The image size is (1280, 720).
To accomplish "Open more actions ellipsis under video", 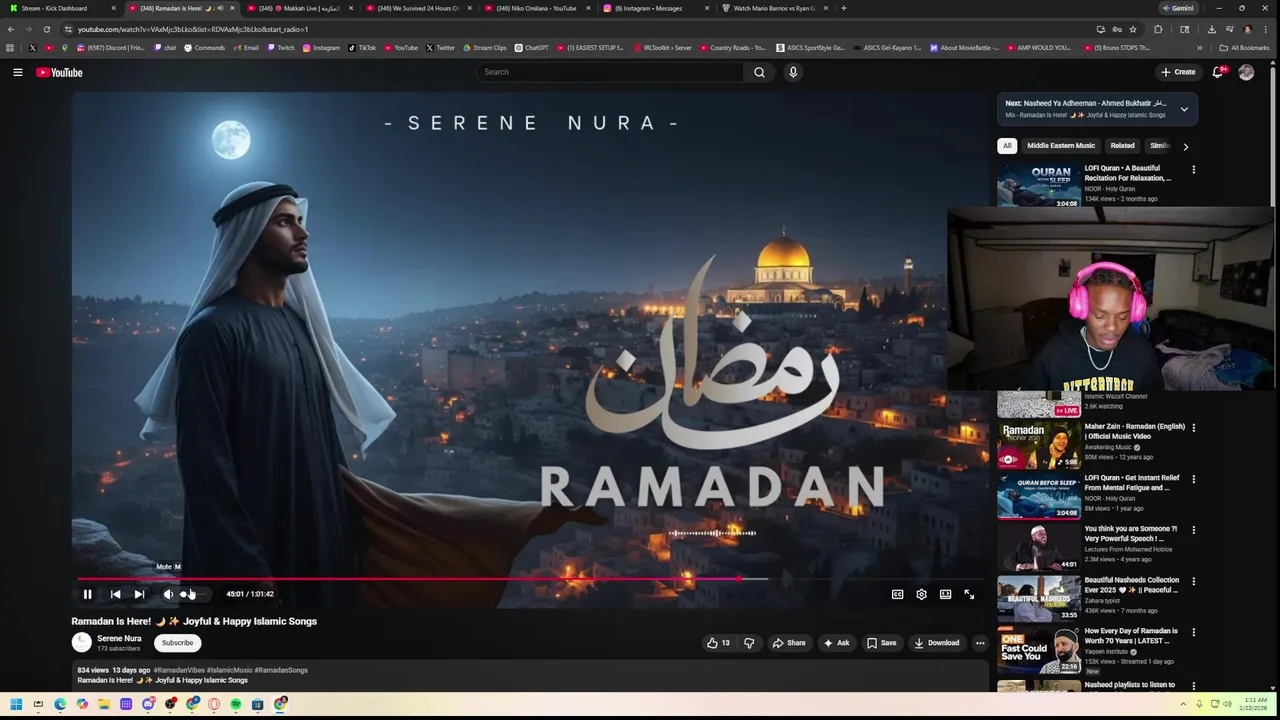I will 980,643.
